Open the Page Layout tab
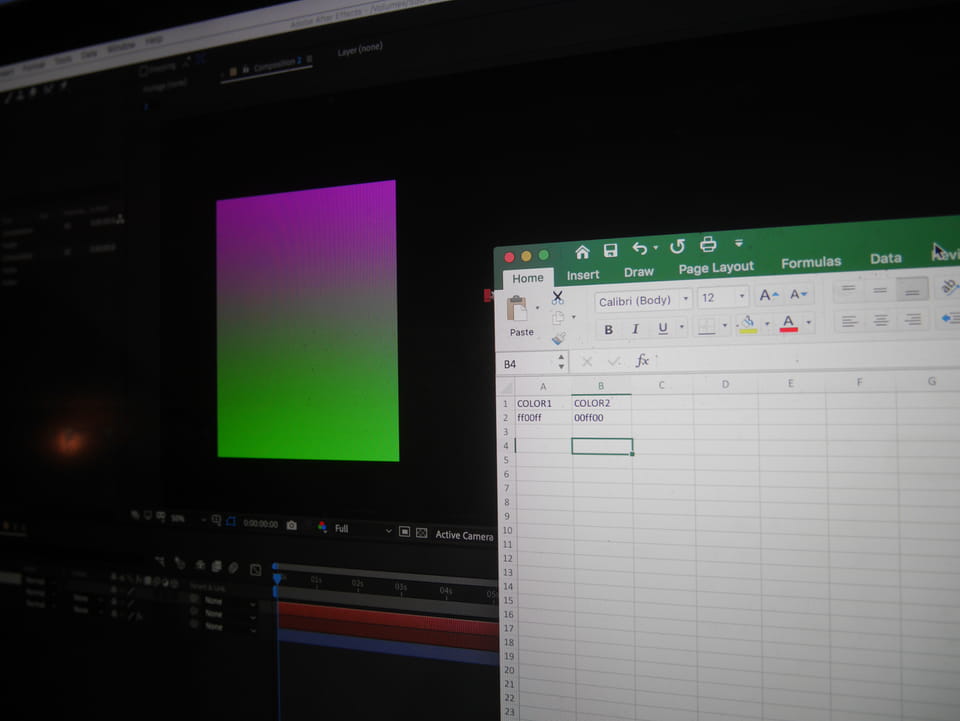960x721 pixels. point(716,268)
